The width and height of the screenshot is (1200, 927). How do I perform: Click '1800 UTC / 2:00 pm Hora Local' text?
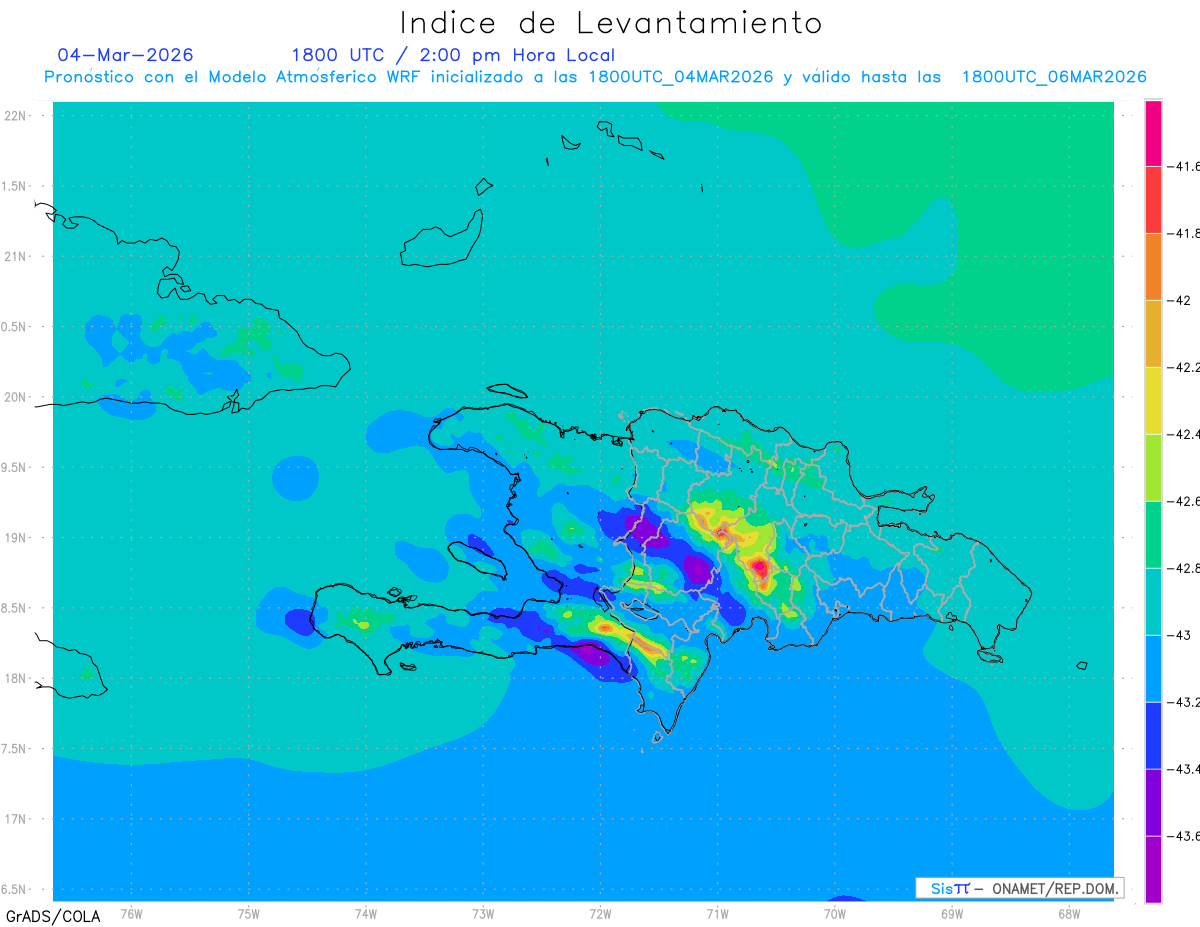(x=453, y=56)
